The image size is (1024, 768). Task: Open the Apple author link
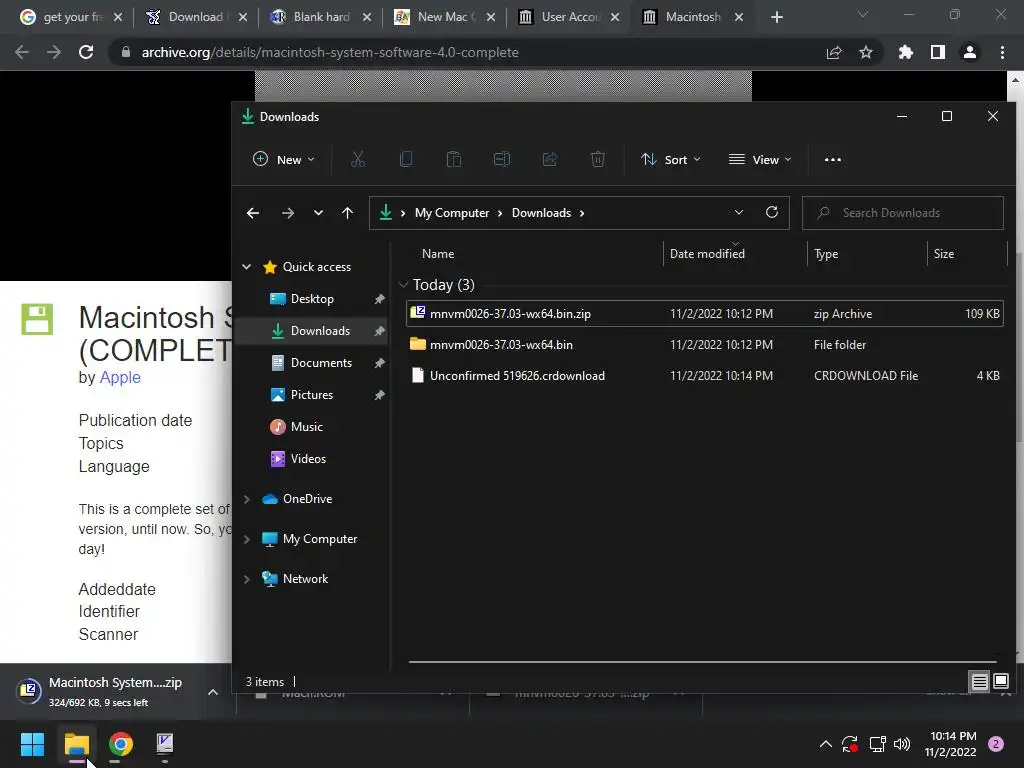(120, 377)
